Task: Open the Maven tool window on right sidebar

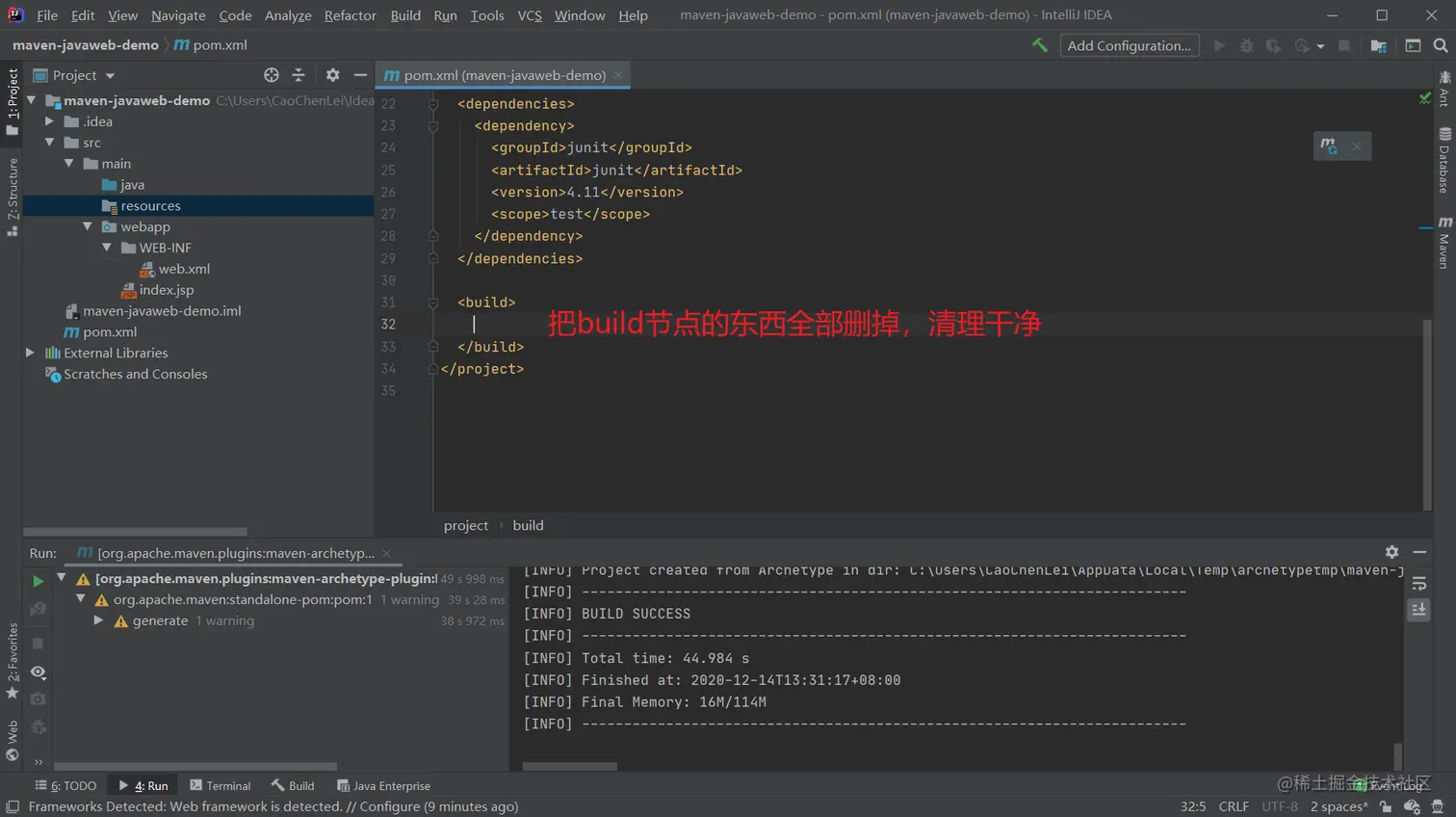Action: click(1444, 242)
